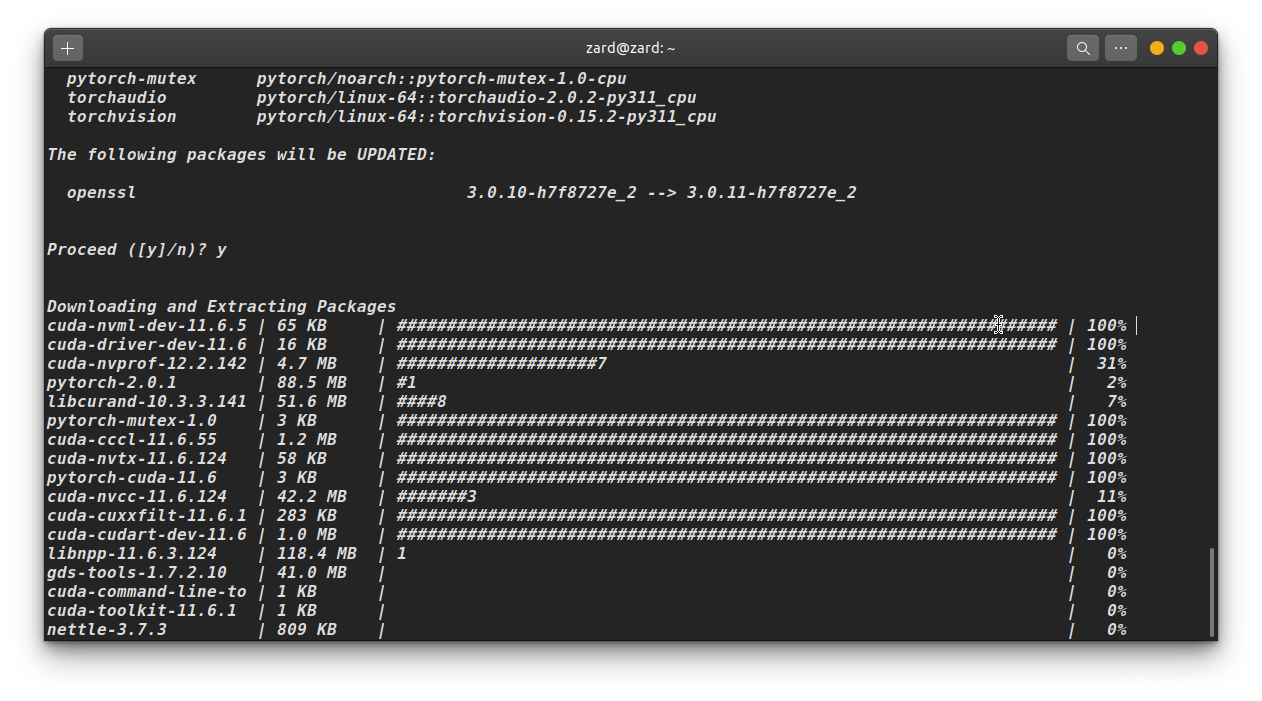The image size is (1262, 701).
Task: Click the 'Proceed ([y]/n)? y' prompt line
Action: 137,250
